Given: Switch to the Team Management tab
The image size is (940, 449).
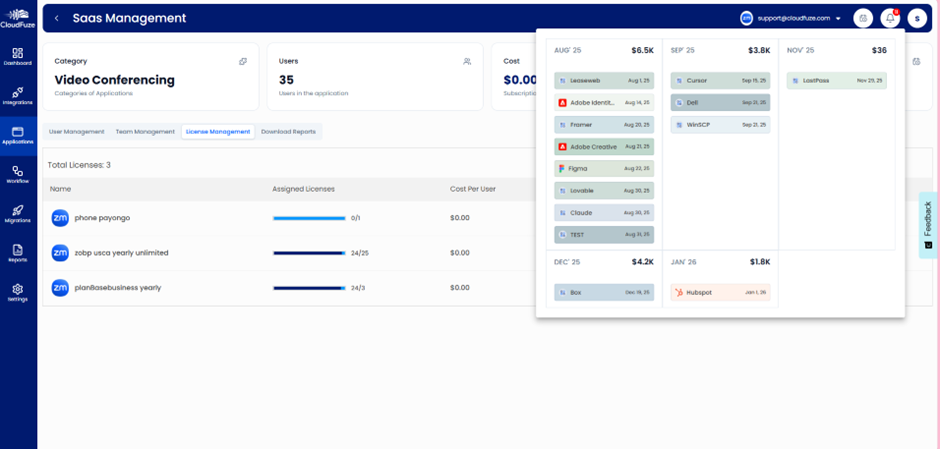Looking at the screenshot, I should (x=145, y=131).
